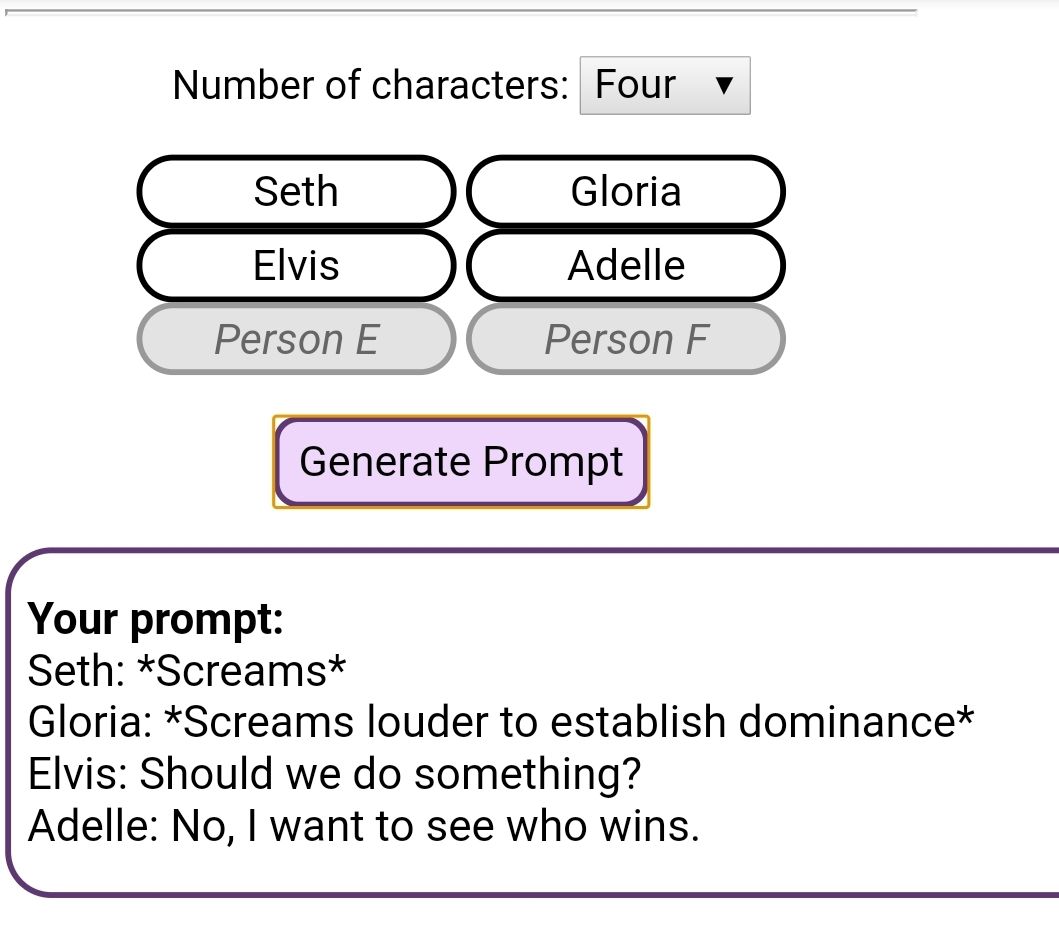This screenshot has width=1059, height=941.
Task: Select the Gloria name field
Action: (x=626, y=191)
